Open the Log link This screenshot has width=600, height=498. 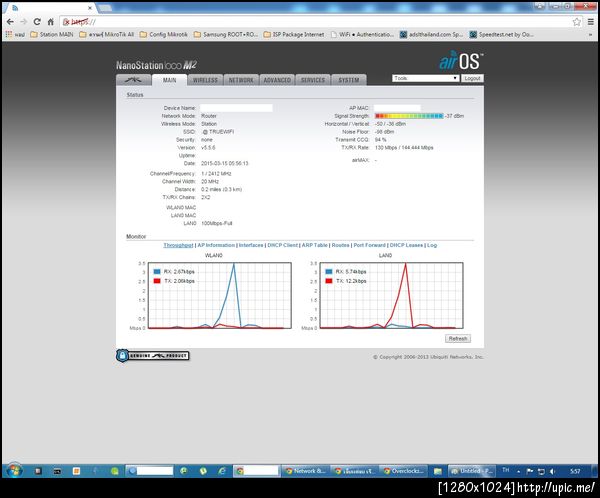click(432, 245)
